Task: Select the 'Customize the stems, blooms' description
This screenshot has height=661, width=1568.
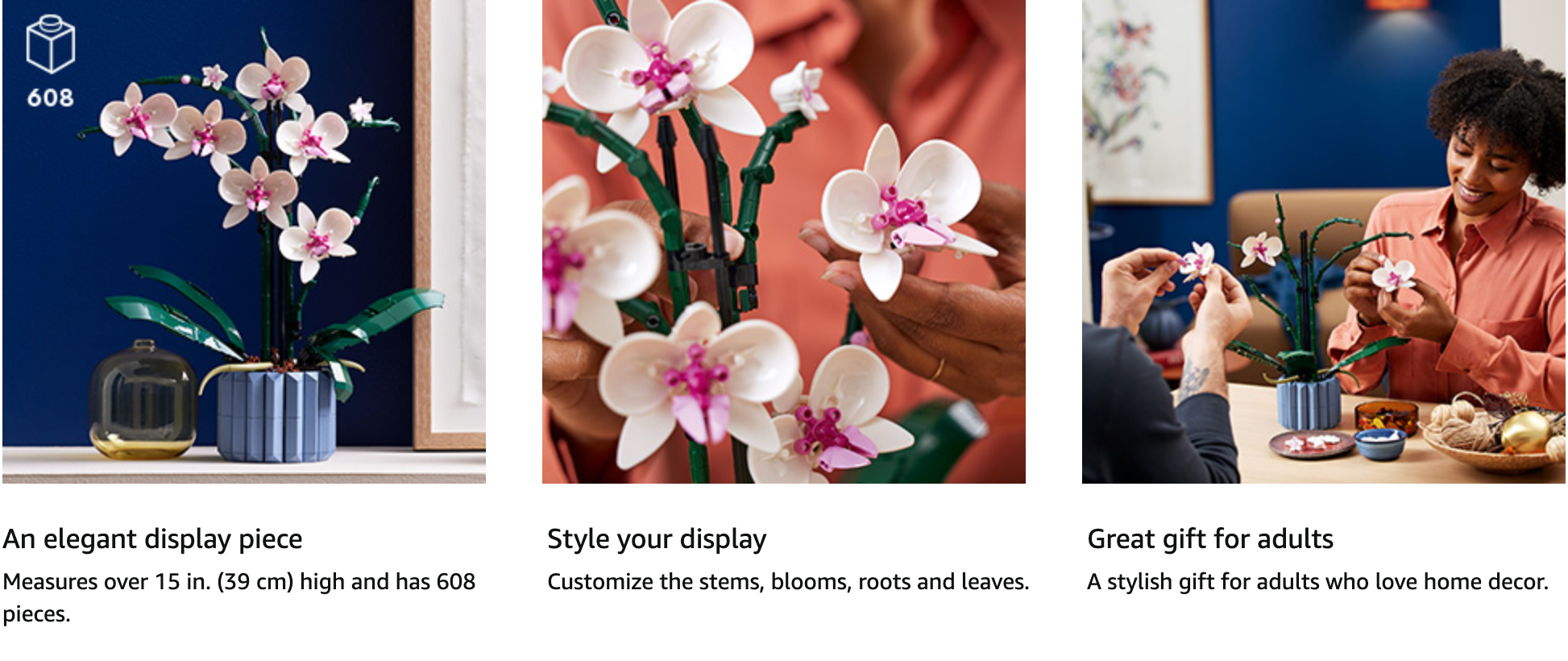Action: 788,581
